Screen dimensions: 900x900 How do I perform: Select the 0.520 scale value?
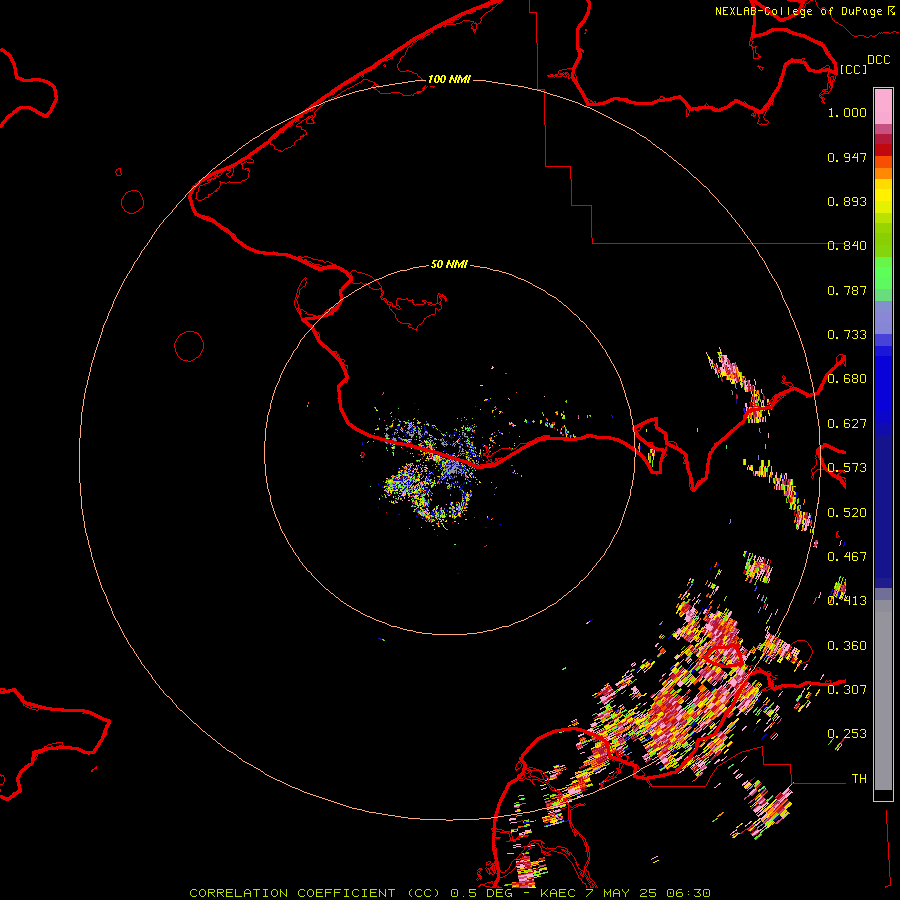[847, 513]
